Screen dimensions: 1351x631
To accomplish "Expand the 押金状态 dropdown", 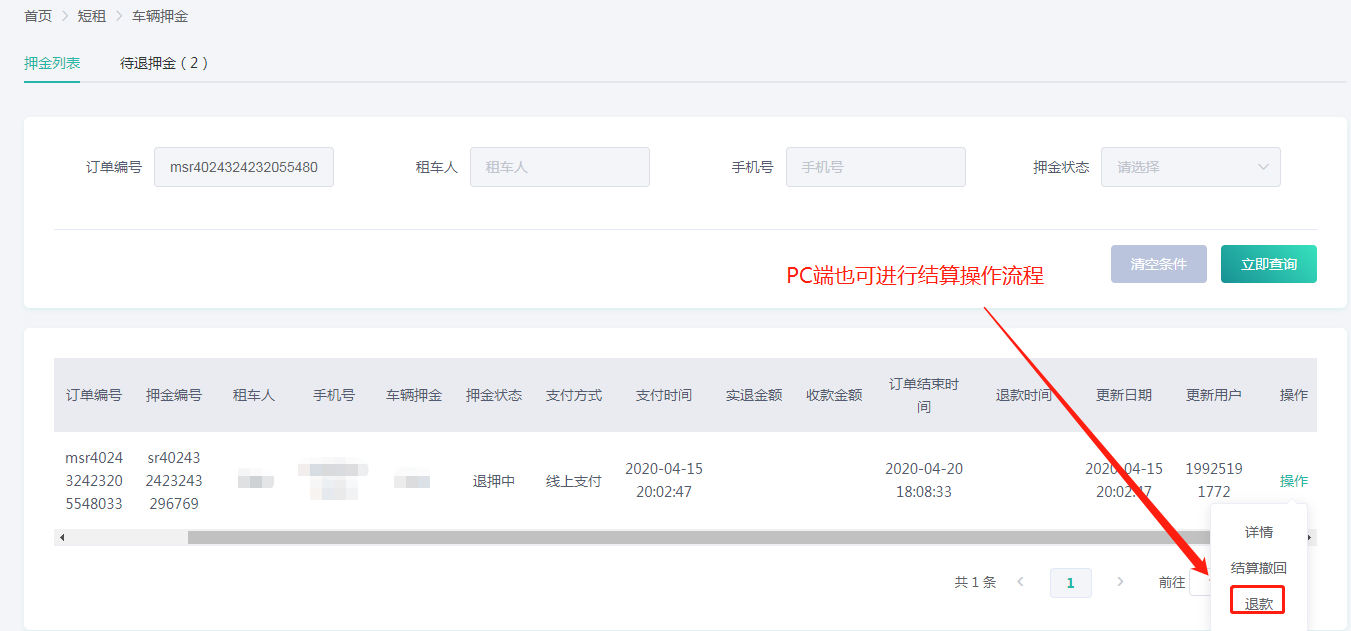I will coord(1190,167).
